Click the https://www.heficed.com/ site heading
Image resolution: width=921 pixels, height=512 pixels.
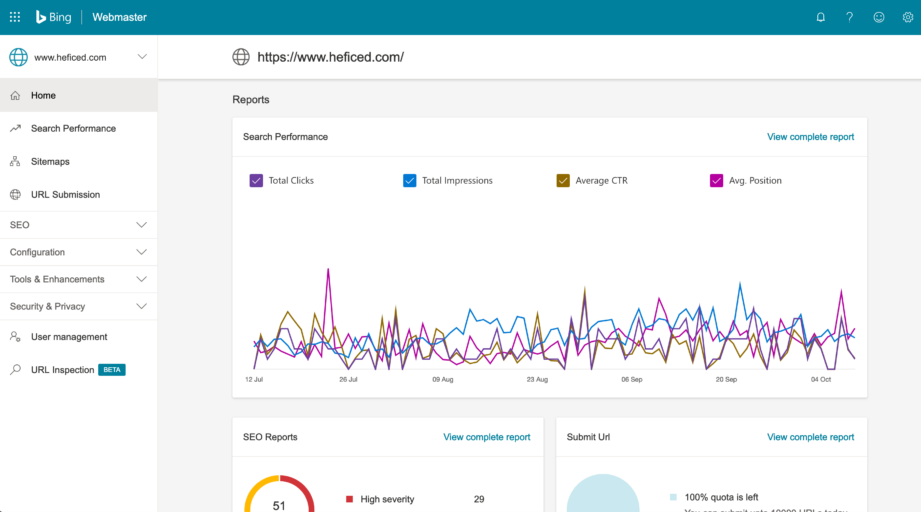coord(330,57)
